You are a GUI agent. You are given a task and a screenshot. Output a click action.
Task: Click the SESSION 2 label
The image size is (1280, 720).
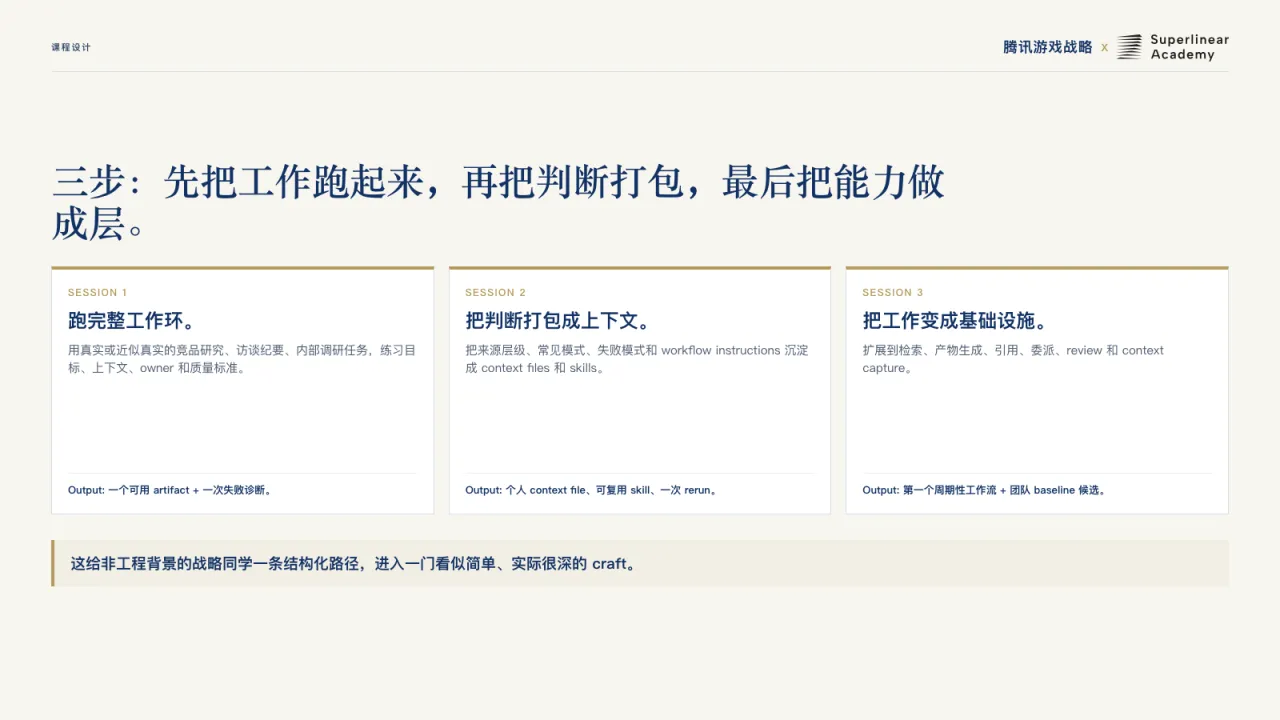tap(495, 293)
